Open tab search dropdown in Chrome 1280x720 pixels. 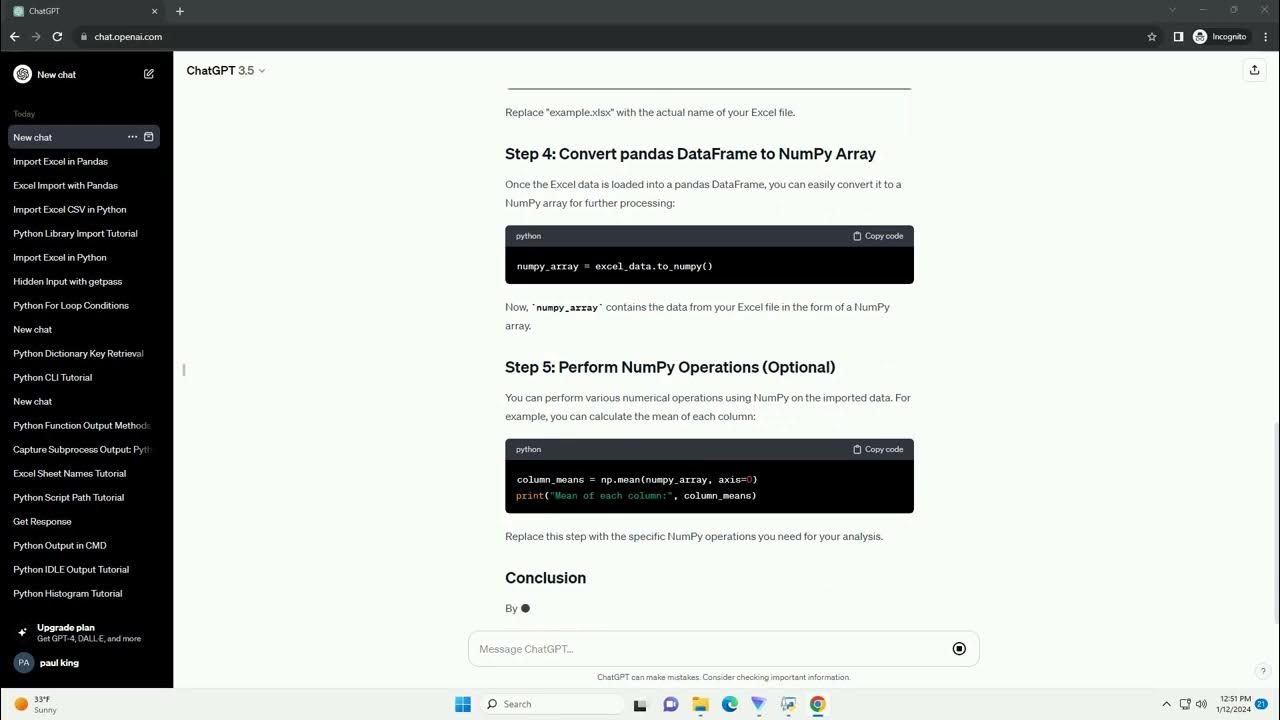(x=1173, y=10)
